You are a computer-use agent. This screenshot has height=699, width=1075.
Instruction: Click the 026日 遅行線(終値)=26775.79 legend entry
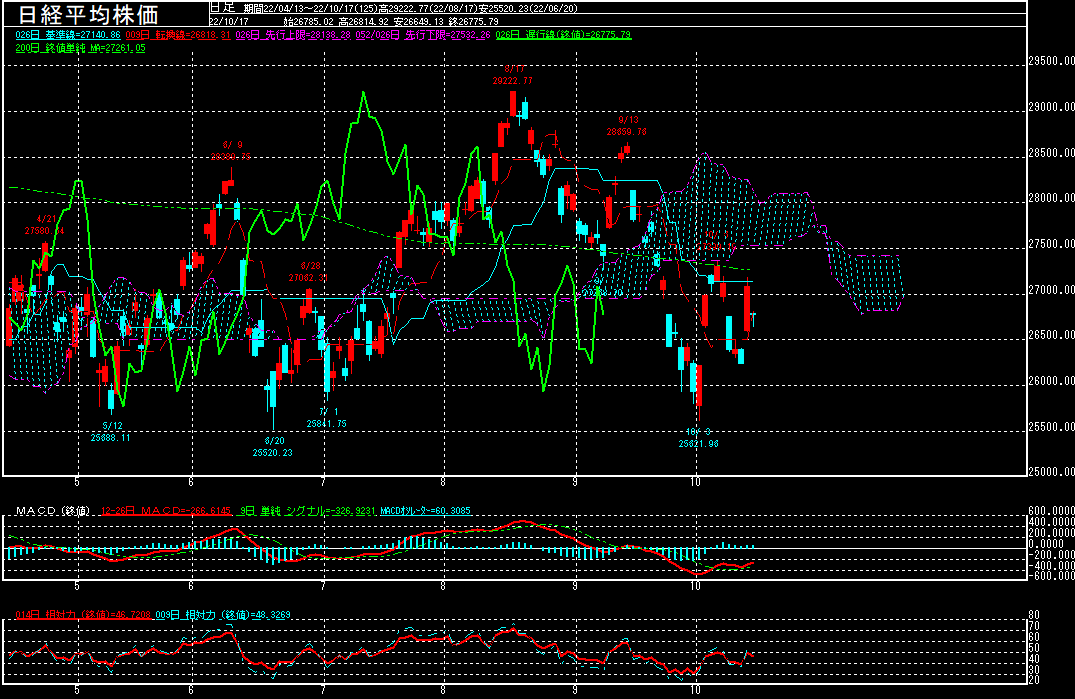(x=563, y=35)
